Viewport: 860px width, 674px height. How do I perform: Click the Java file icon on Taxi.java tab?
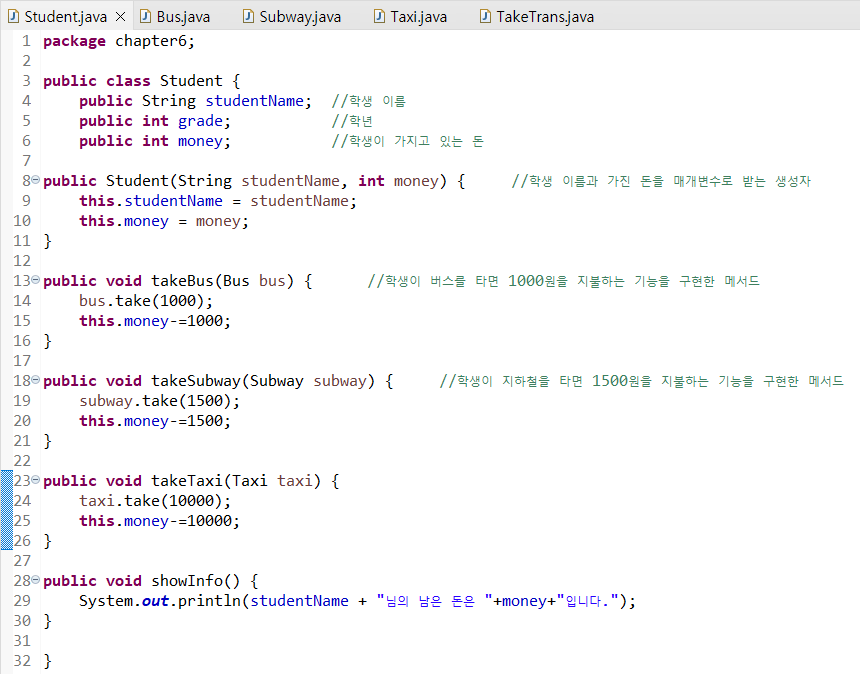point(380,16)
